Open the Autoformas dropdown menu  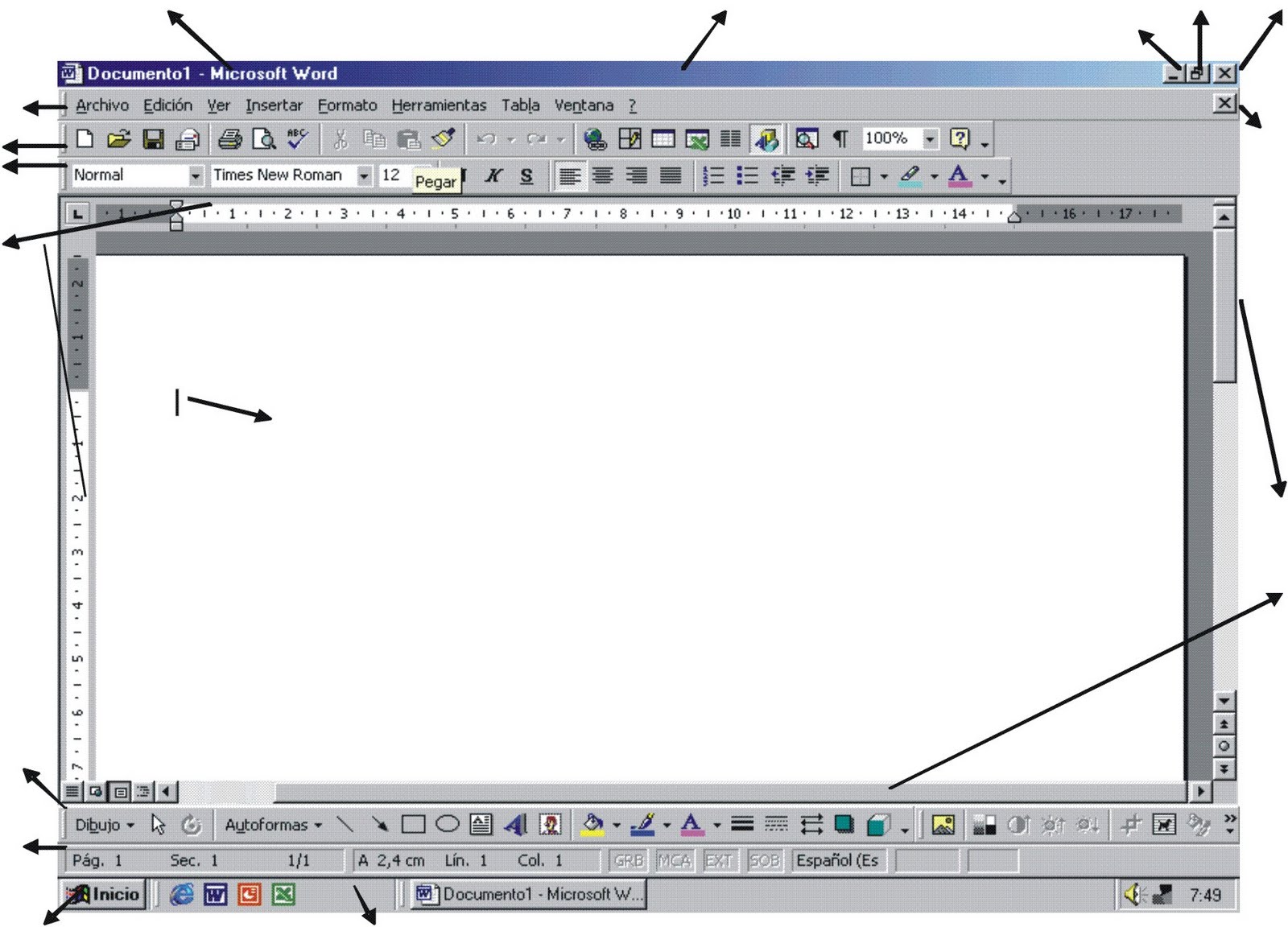point(273,825)
